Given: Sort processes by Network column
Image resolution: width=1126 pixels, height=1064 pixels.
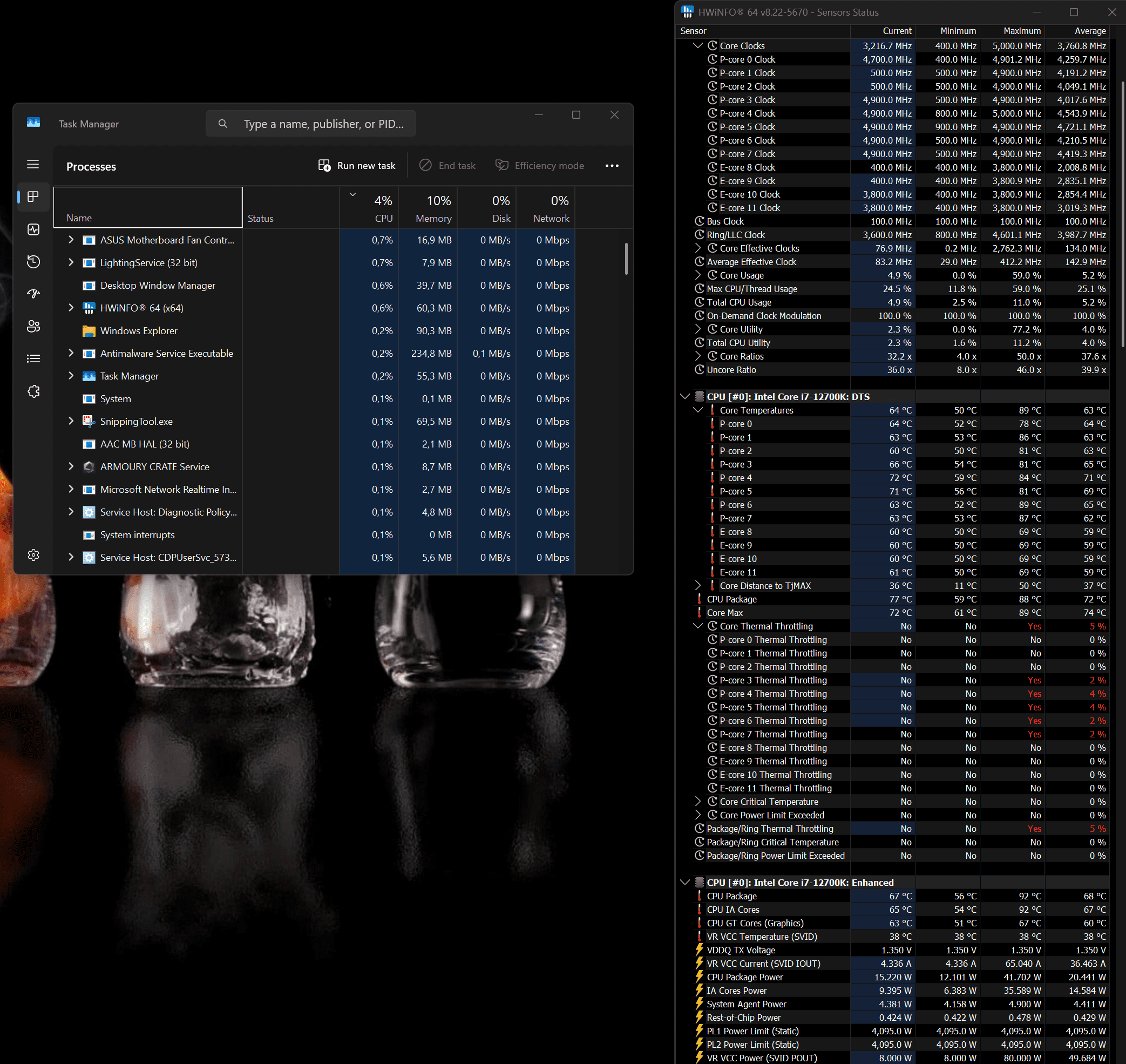Looking at the screenshot, I should [x=546, y=208].
